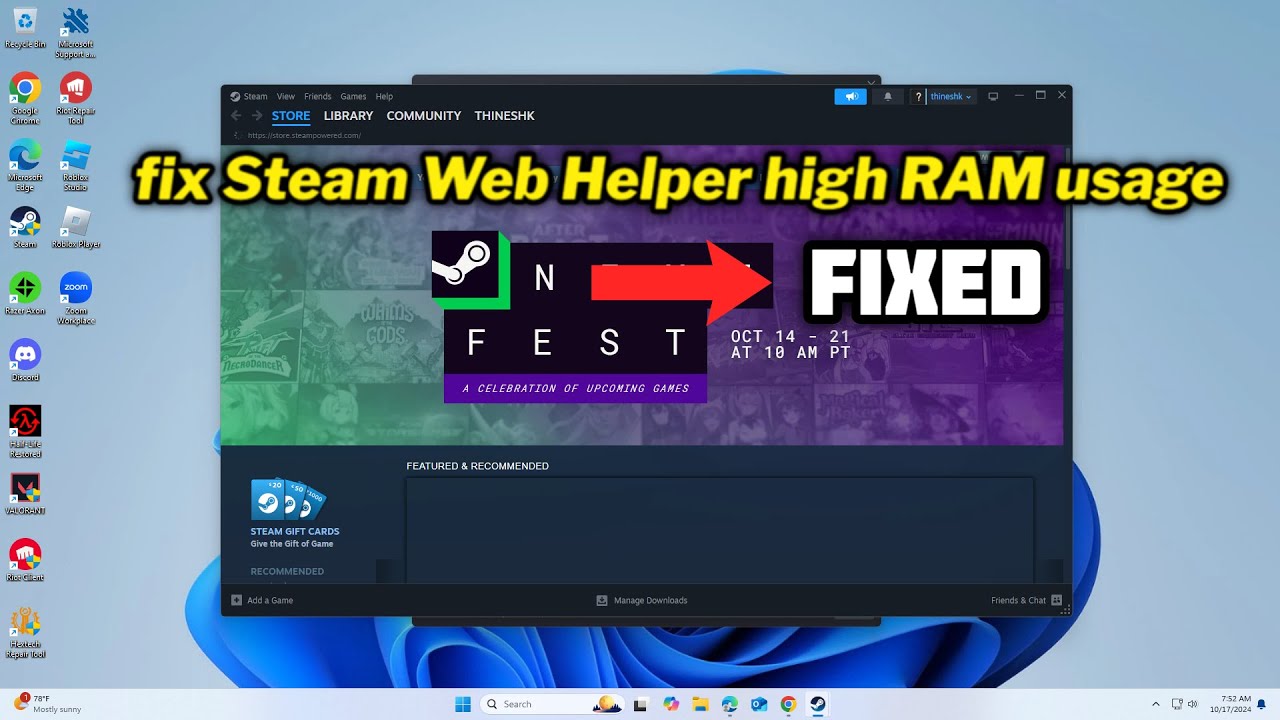
Task: Open Riot Repair Tool desktop shortcut
Action: pyautogui.click(x=76, y=99)
